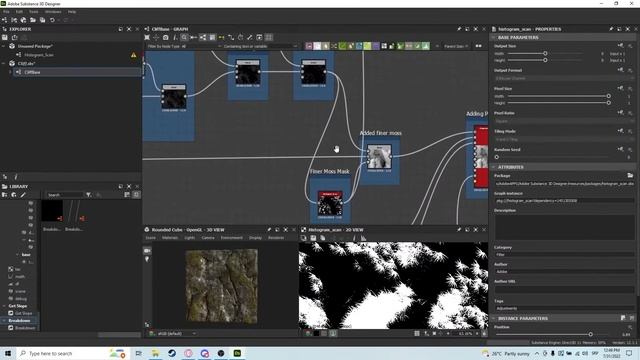This screenshot has height=360, width=640.
Task: Adjust the Output Size Width slider
Action: 545,53
